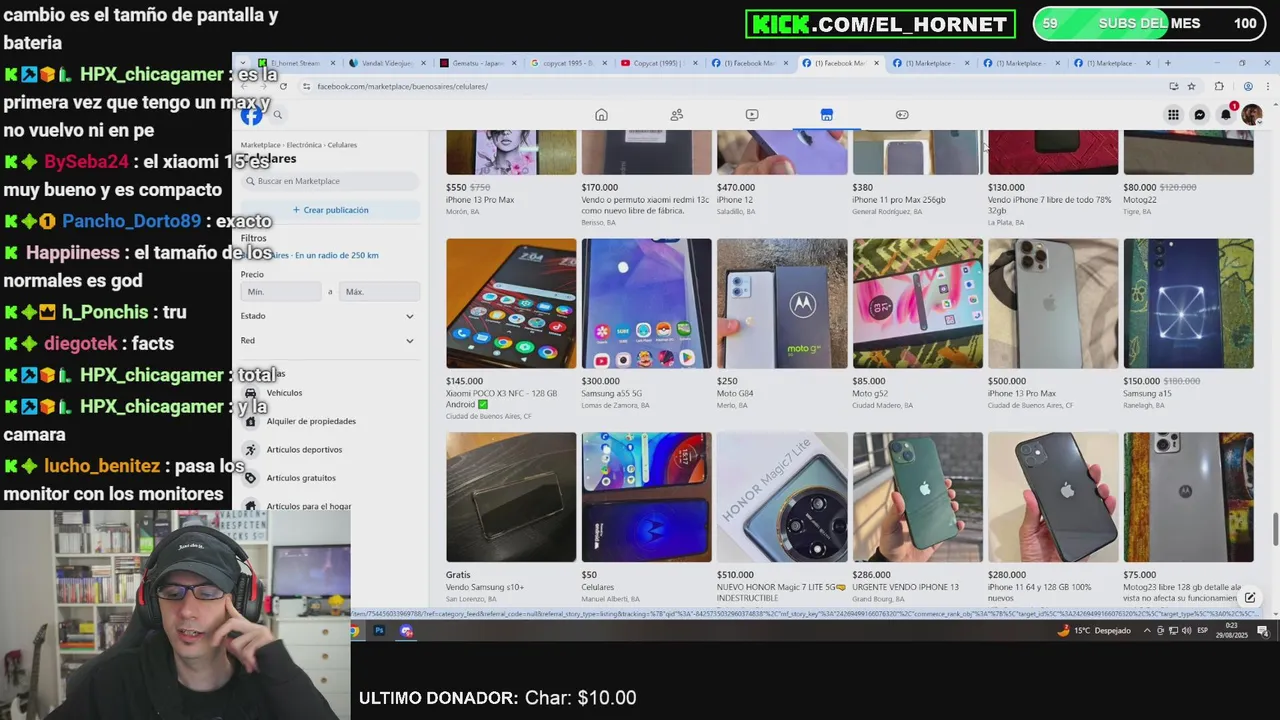Screen dimensions: 1280x720
Task: Click the floating compose edit icon
Action: point(1250,598)
